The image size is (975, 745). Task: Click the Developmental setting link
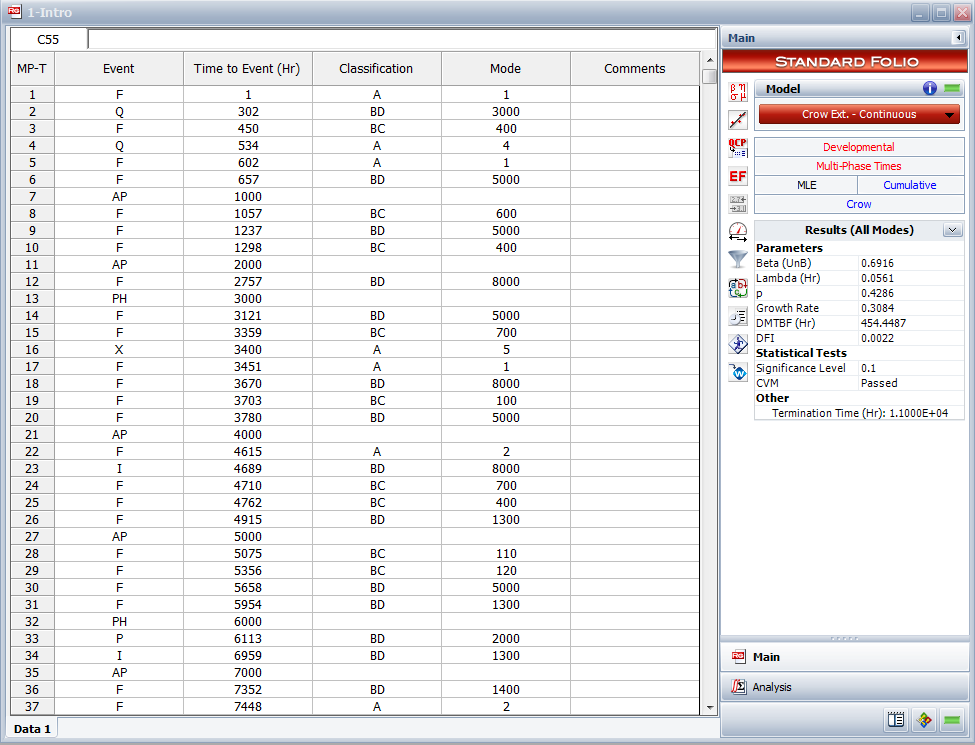click(x=859, y=147)
